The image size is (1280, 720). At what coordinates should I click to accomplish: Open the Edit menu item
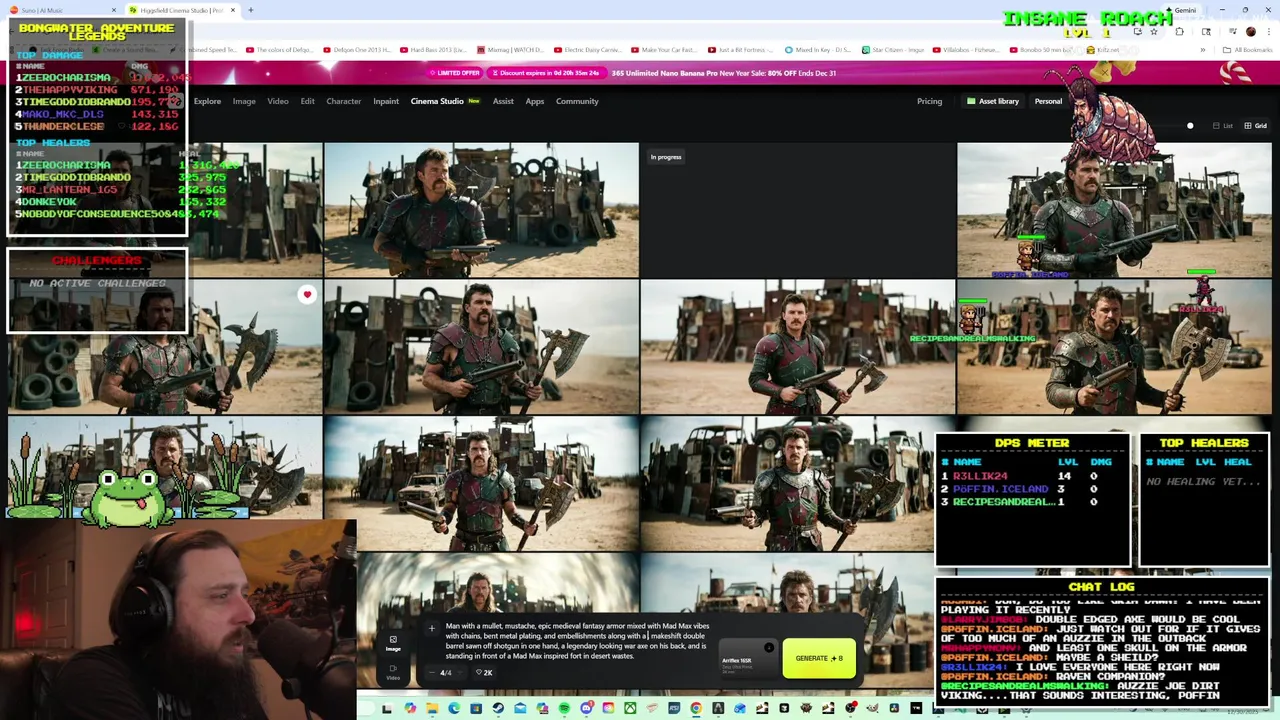pos(307,101)
